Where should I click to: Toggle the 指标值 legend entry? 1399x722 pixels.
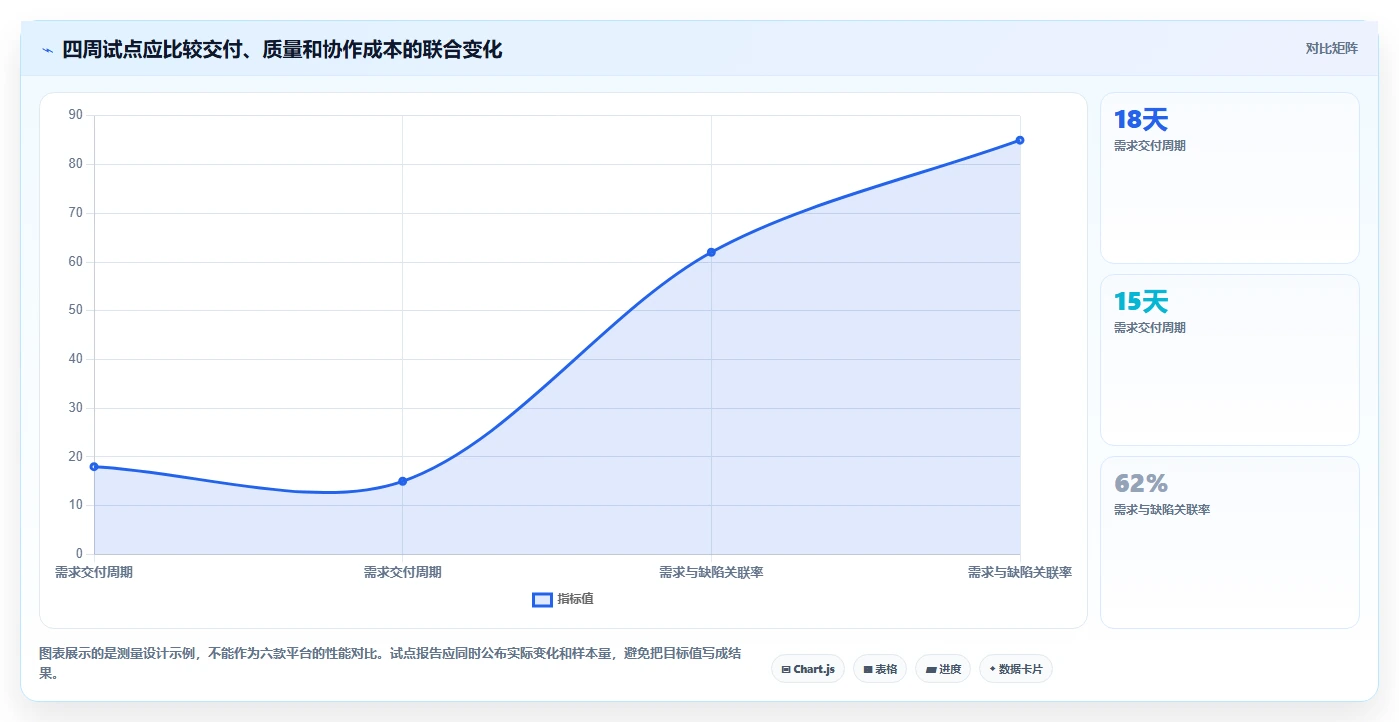[x=563, y=599]
